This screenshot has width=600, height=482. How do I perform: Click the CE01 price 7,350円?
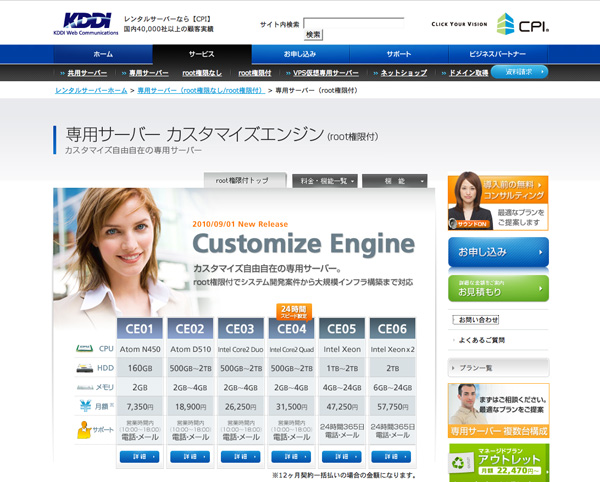[x=140, y=406]
